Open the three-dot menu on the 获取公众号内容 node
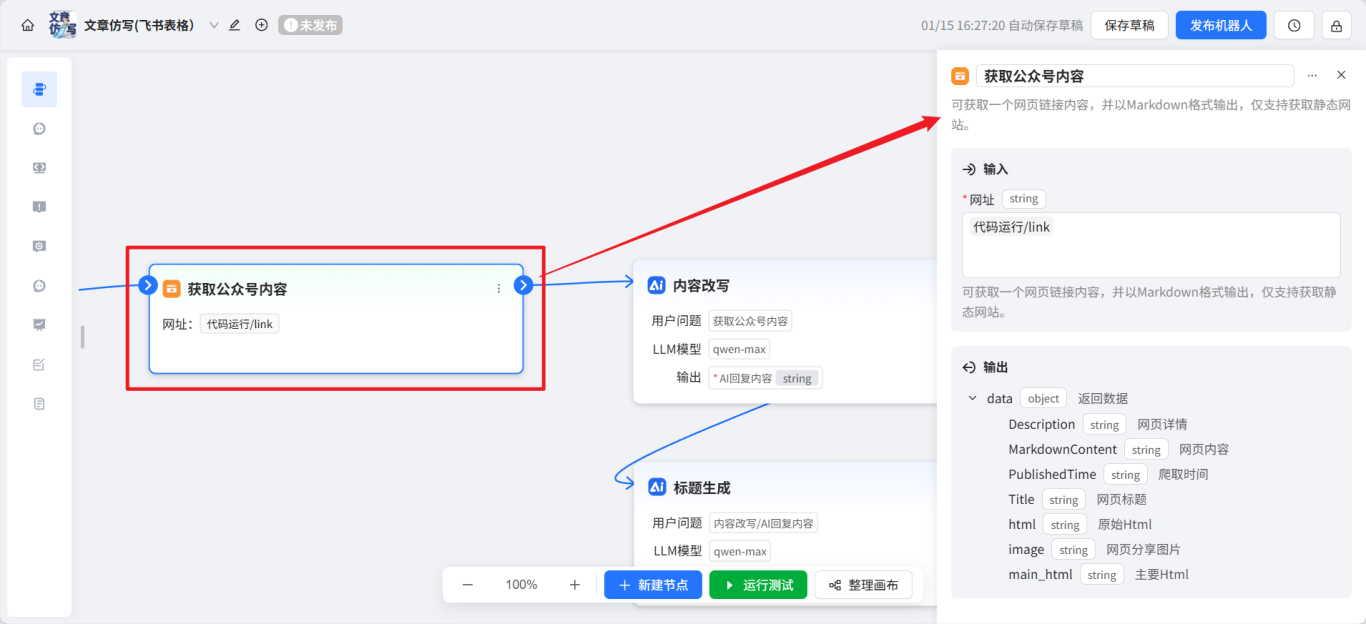This screenshot has height=624, width=1366. [x=498, y=287]
